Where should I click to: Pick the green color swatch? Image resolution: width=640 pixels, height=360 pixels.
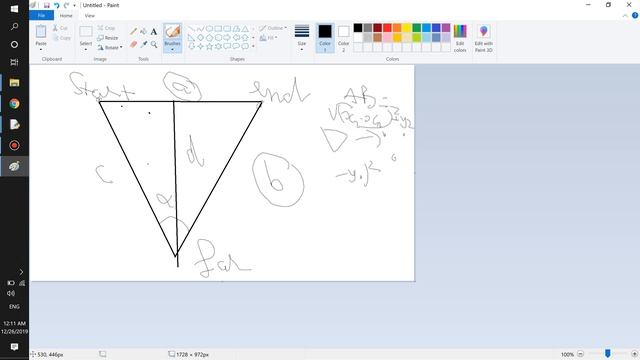tap(417, 28)
